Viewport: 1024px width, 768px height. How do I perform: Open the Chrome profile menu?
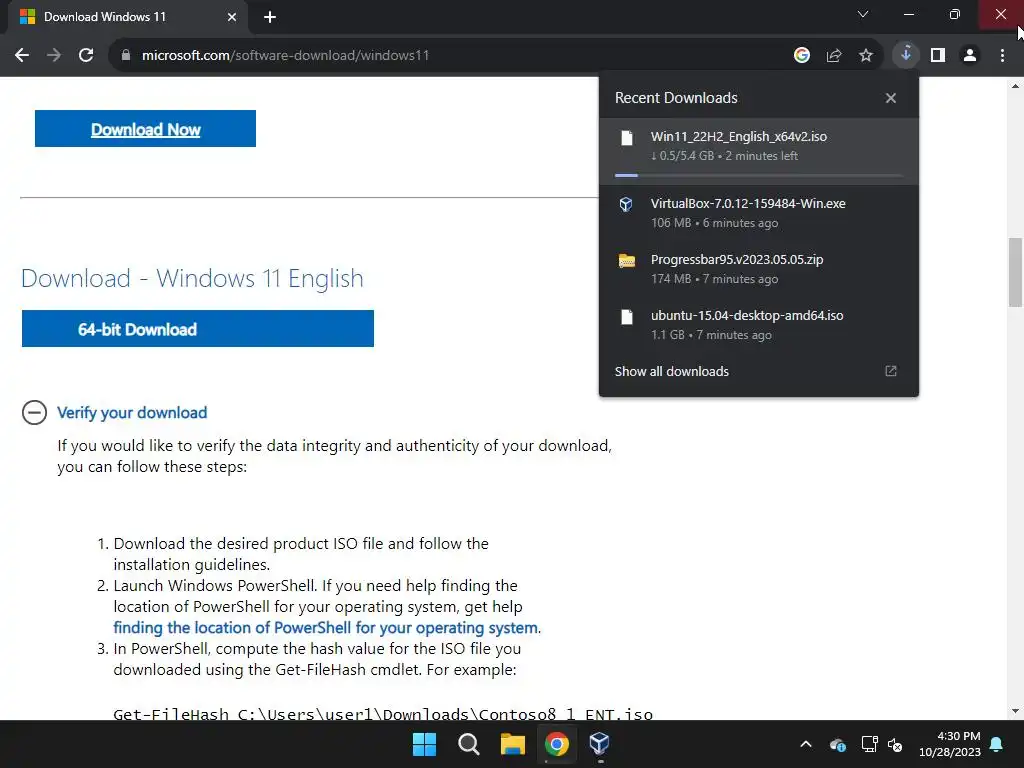970,56
